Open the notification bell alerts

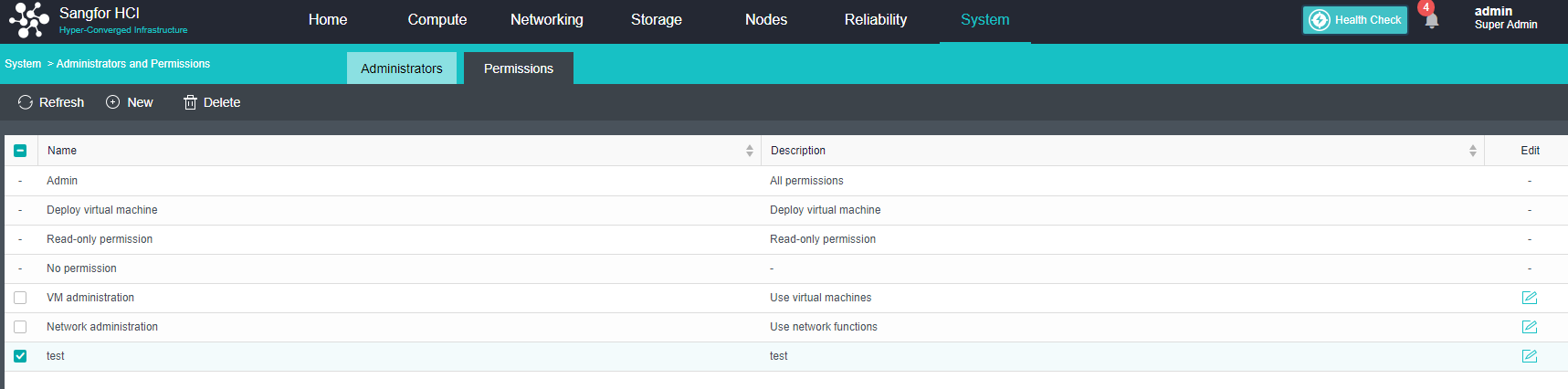(1431, 20)
